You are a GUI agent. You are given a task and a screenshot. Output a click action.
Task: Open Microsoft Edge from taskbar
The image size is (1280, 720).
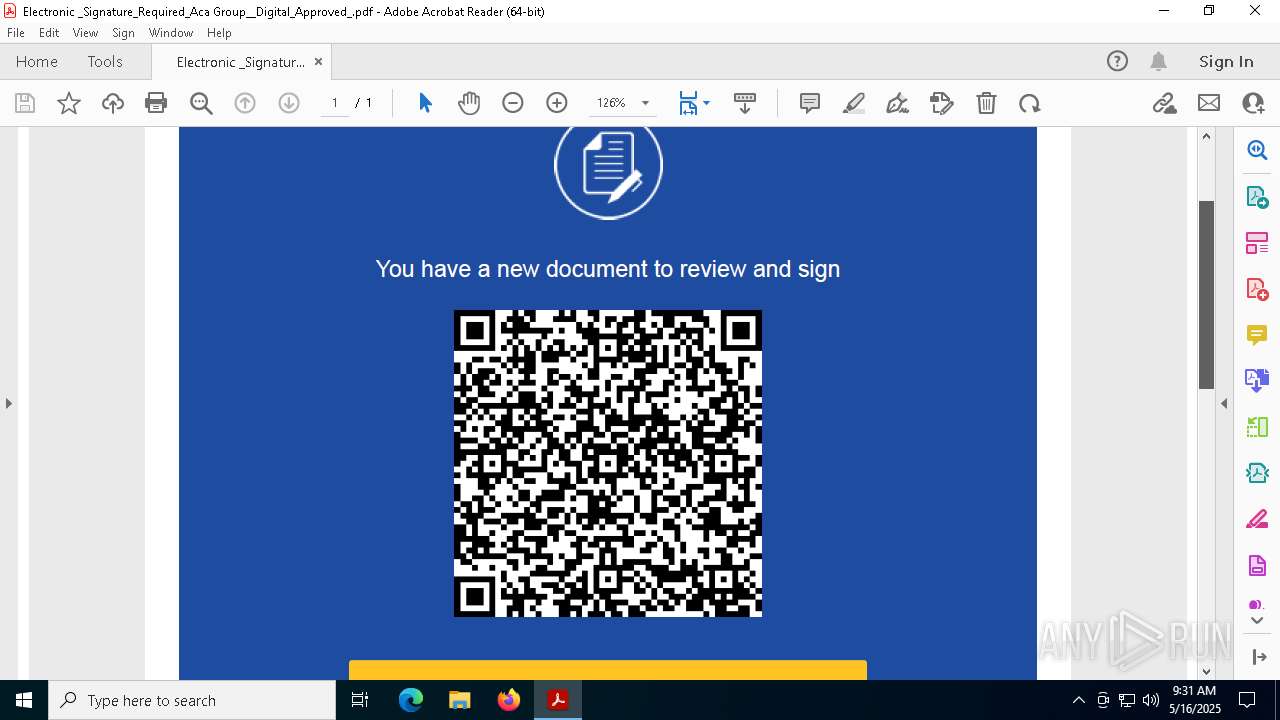(411, 700)
